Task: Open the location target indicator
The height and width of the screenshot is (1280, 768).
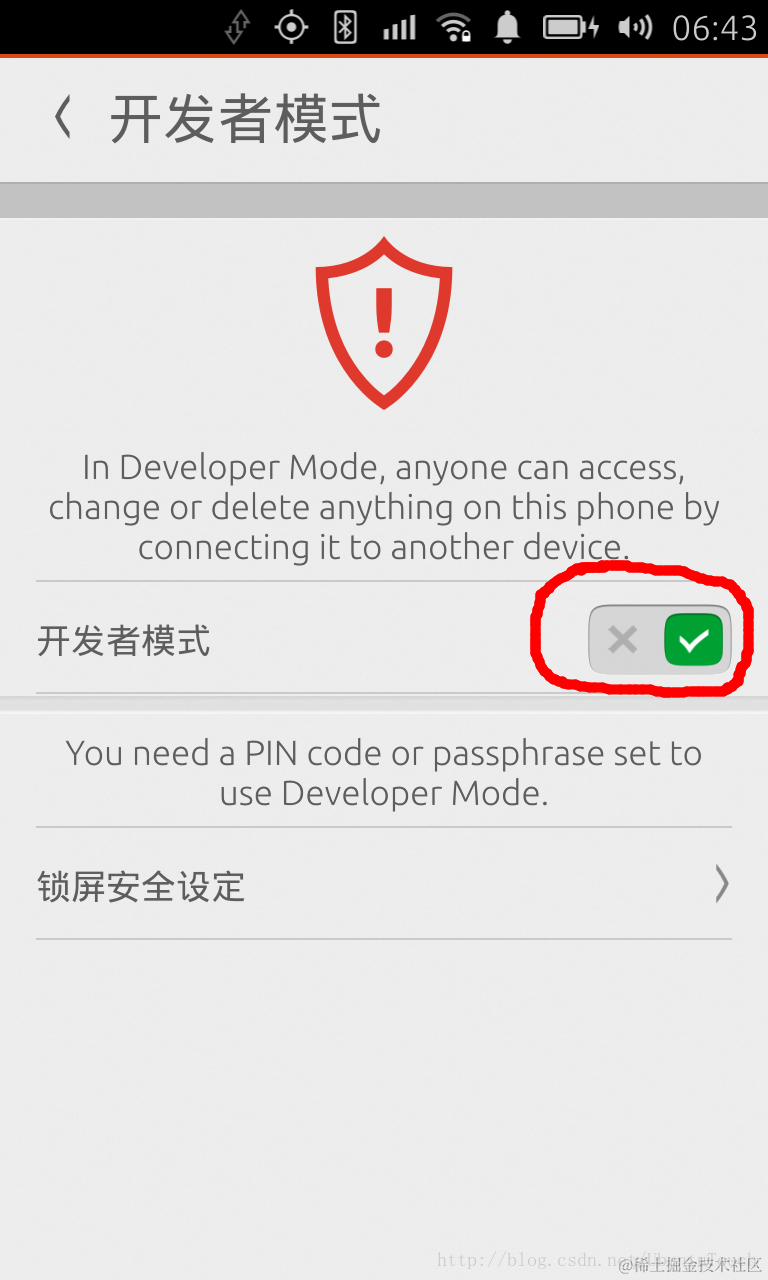Action: click(x=291, y=27)
